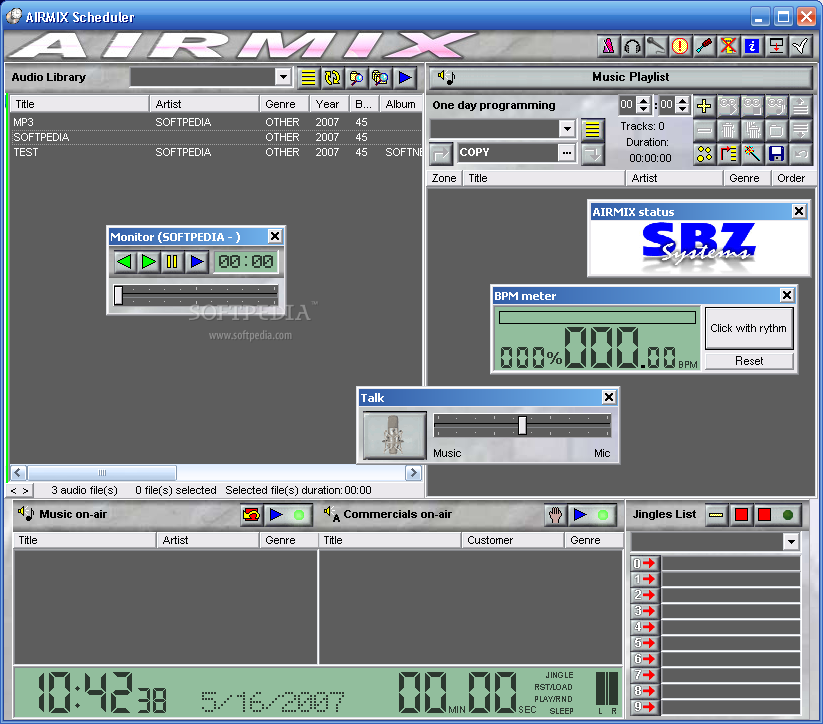This screenshot has width=823, height=724.
Task: Click the magic wand playlist icon
Action: [752, 154]
